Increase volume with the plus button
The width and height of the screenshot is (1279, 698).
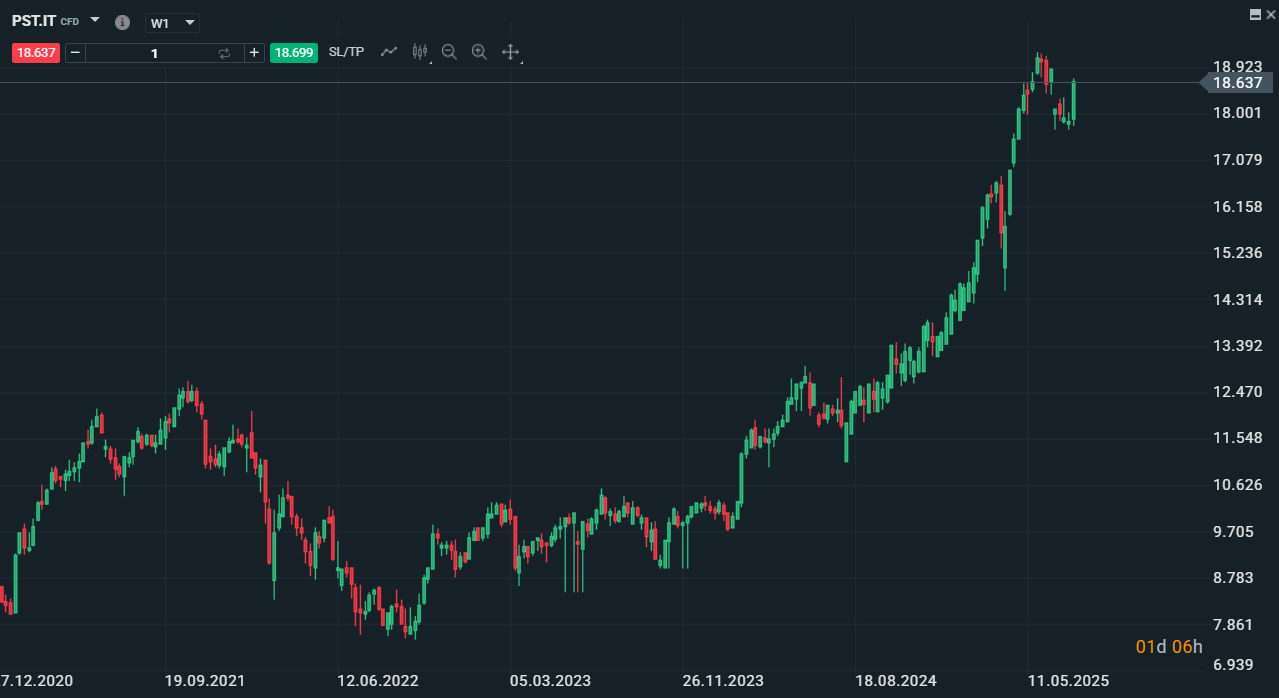click(254, 53)
